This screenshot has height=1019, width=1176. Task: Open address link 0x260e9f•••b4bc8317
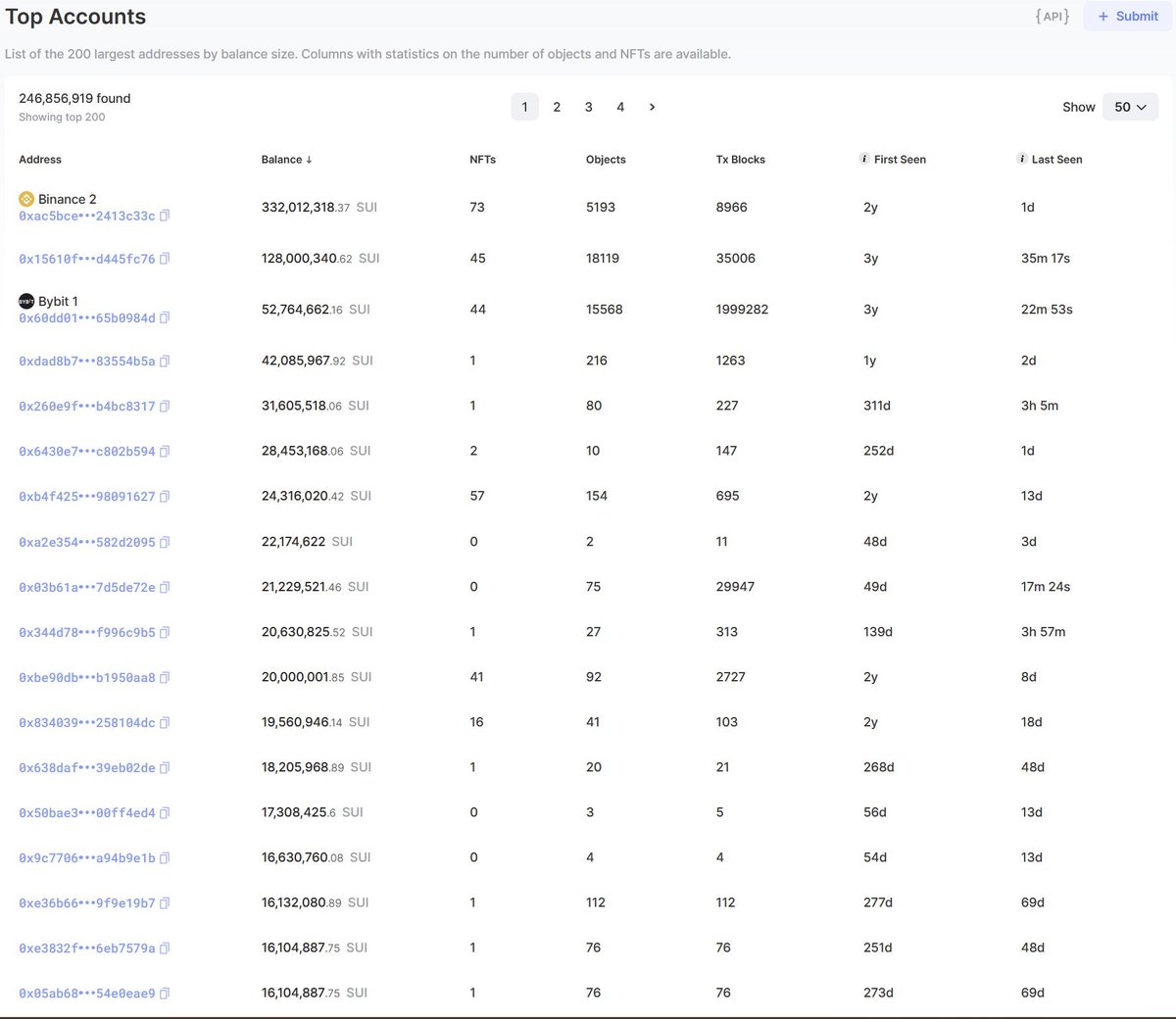point(86,406)
